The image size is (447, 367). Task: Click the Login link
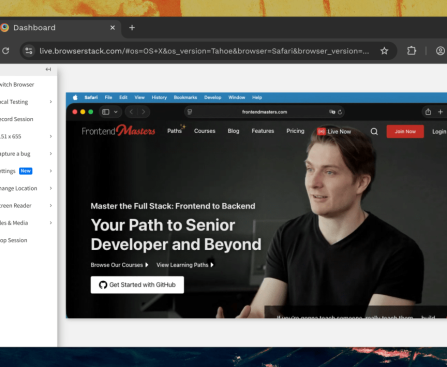pos(439,132)
